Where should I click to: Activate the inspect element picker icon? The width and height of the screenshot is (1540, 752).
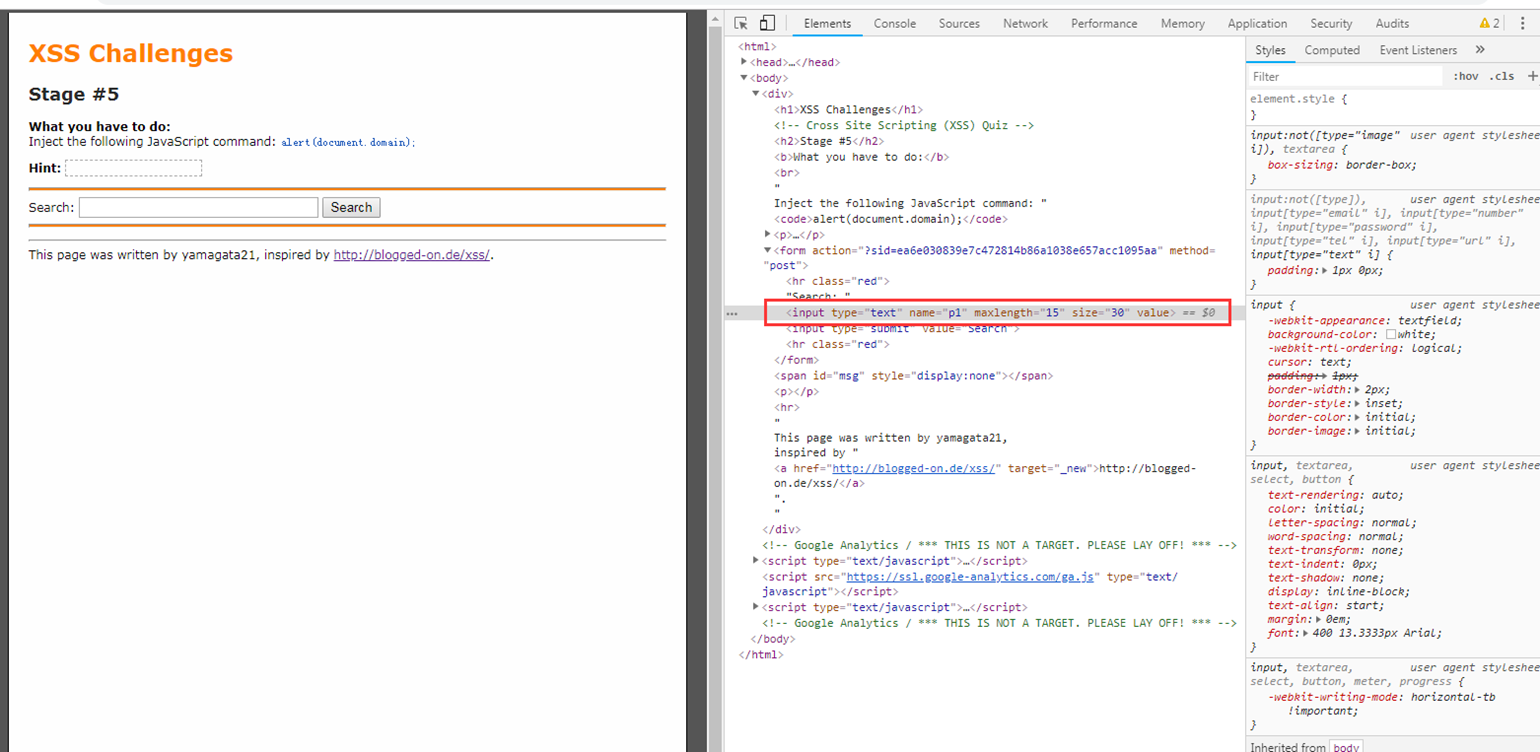741,23
